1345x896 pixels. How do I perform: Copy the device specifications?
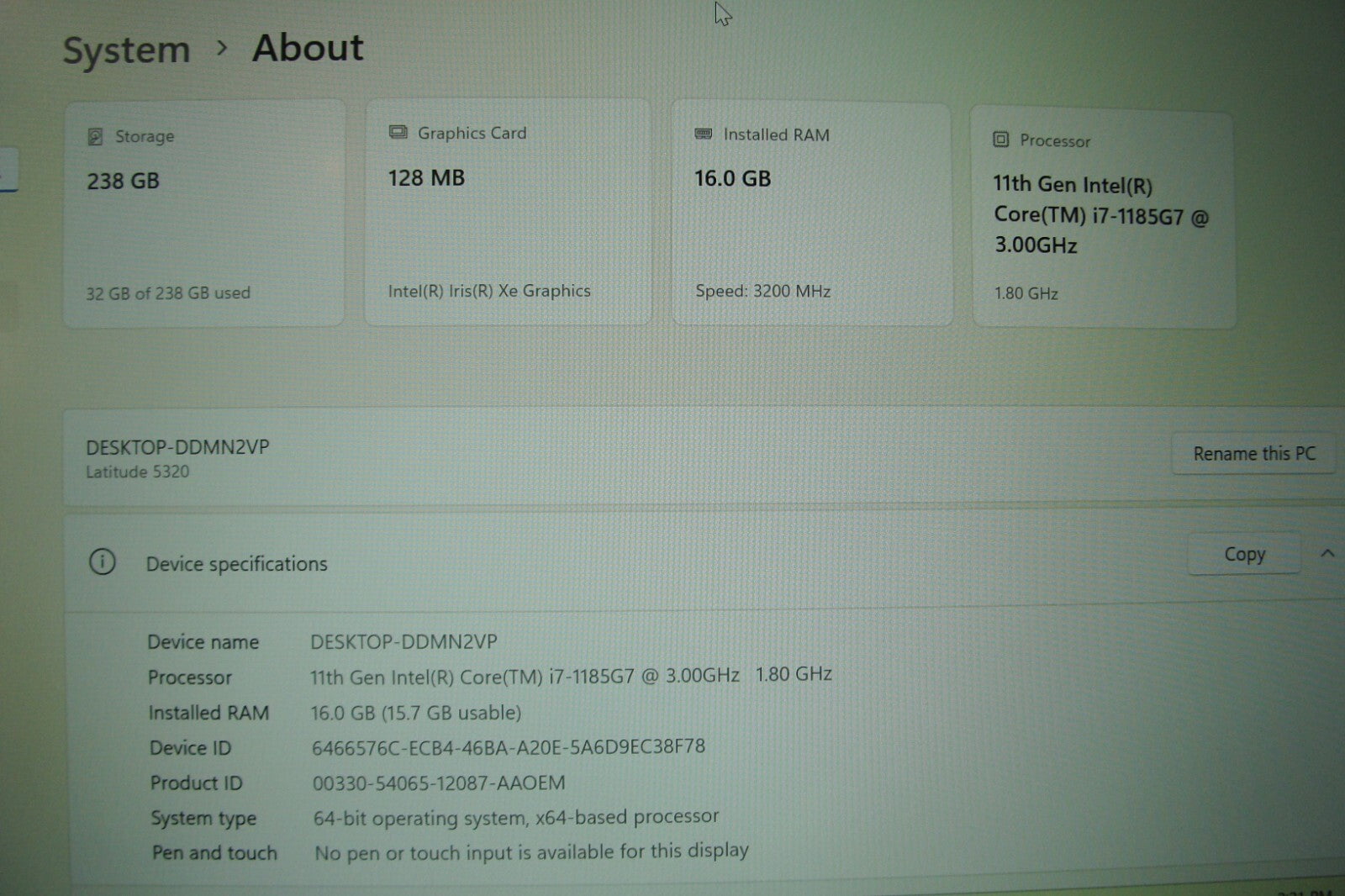click(1244, 555)
